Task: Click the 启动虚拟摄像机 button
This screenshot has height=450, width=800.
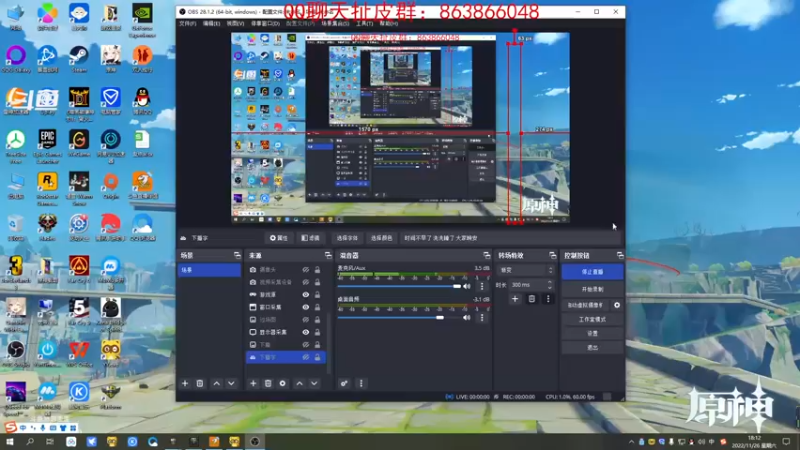Action: 586,305
